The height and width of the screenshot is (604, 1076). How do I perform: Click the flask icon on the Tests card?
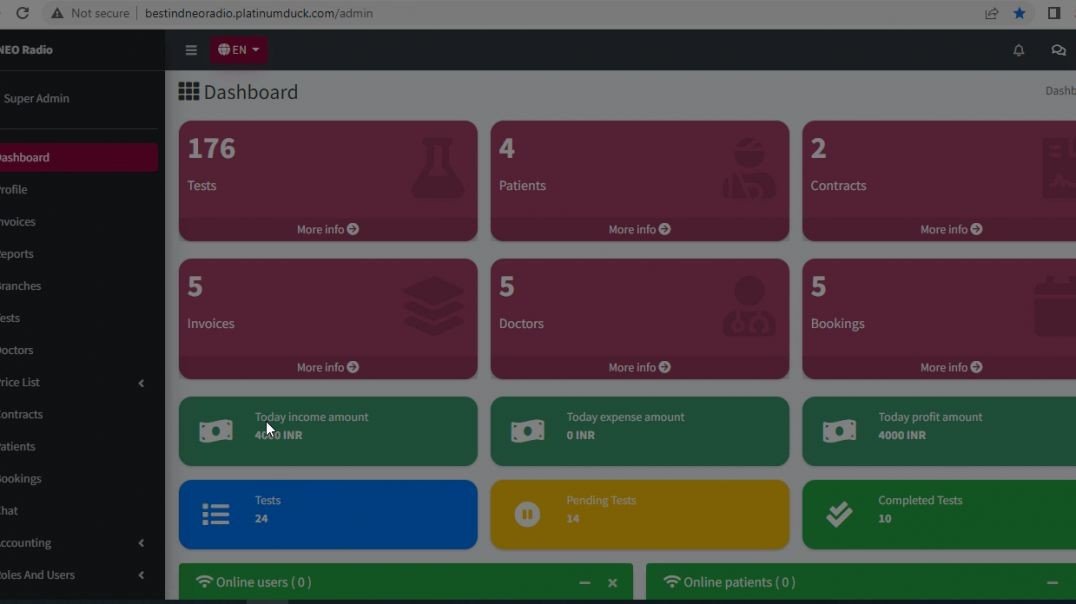pyautogui.click(x=438, y=167)
